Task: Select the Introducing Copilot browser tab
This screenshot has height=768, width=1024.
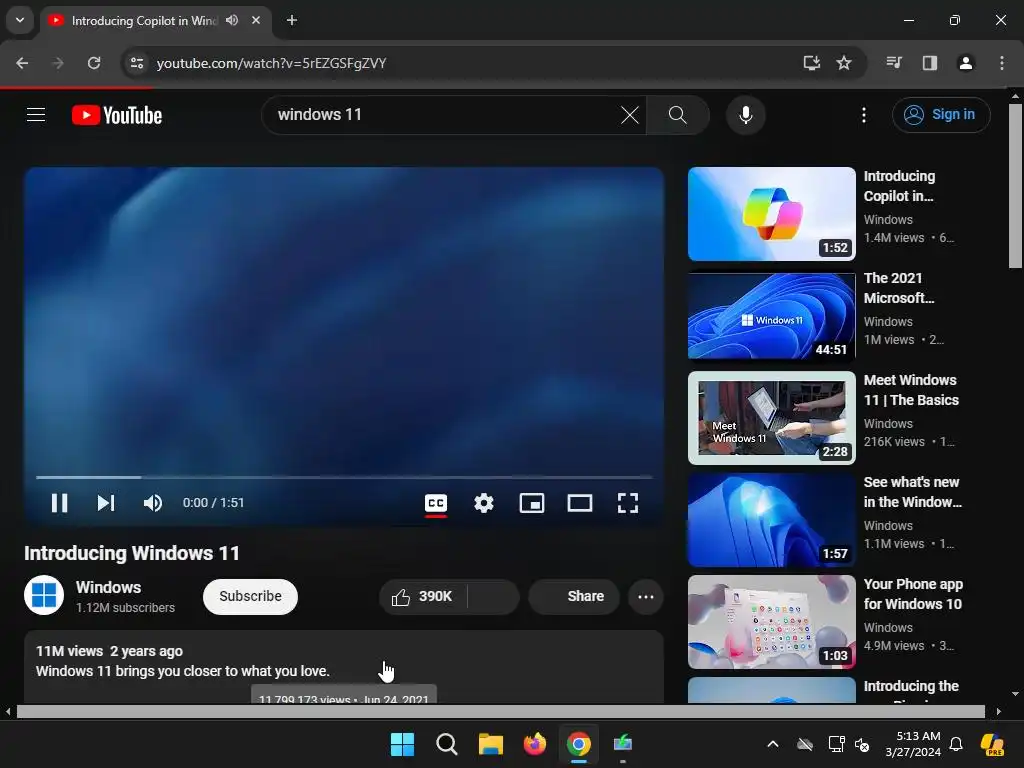Action: (144, 21)
